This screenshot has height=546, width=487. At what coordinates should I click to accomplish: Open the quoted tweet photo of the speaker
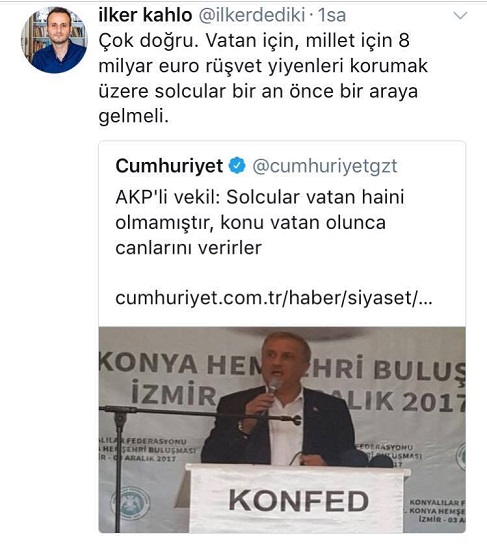pos(282,430)
